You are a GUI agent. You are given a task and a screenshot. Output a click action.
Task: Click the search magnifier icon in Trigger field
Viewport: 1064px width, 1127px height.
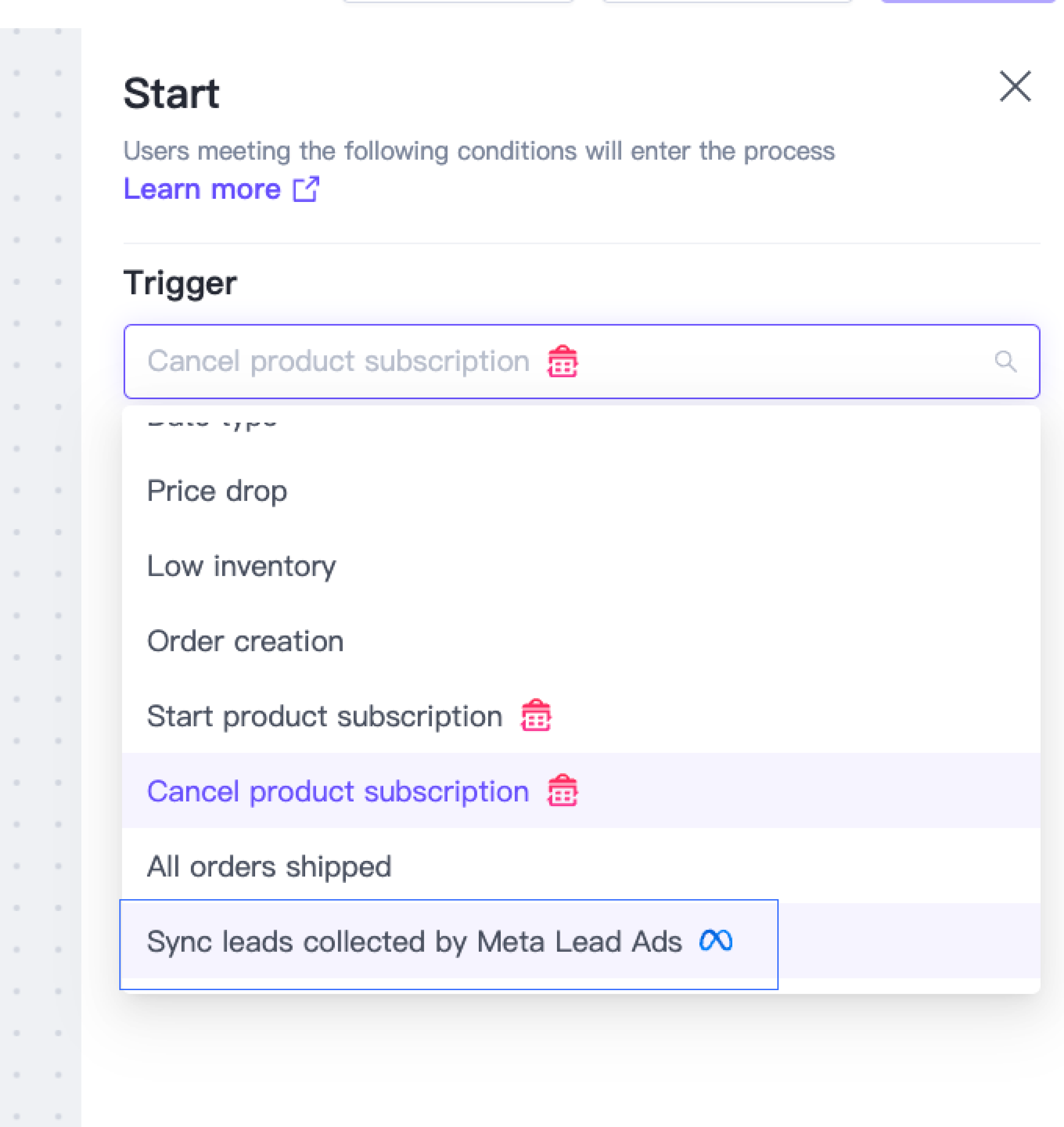1005,362
